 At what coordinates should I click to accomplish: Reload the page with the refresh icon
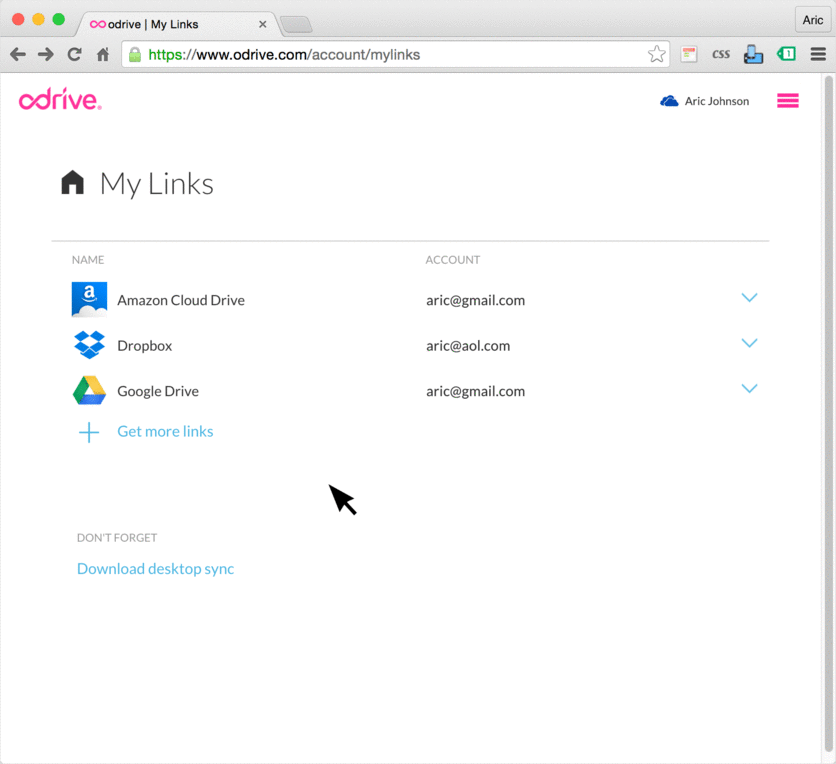[x=74, y=54]
